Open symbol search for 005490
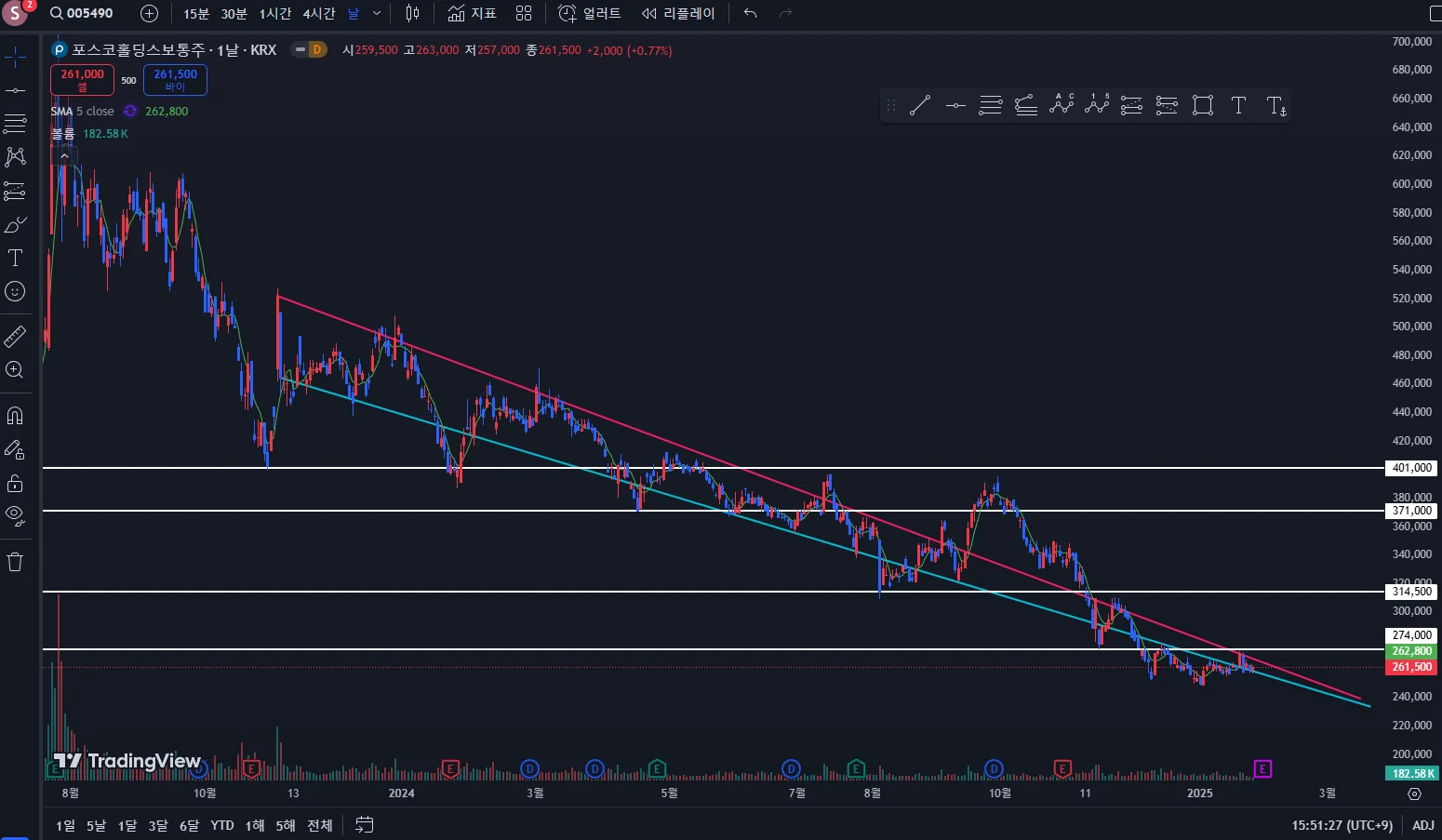 pos(82,13)
